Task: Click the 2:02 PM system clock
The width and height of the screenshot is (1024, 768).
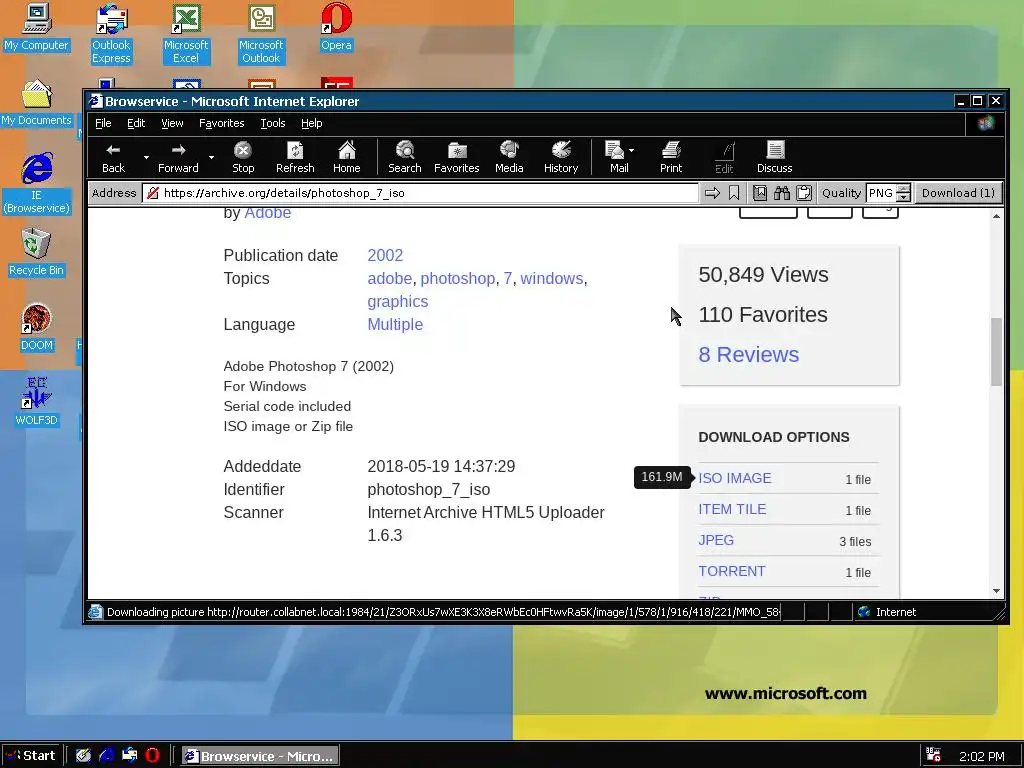Action: [981, 756]
